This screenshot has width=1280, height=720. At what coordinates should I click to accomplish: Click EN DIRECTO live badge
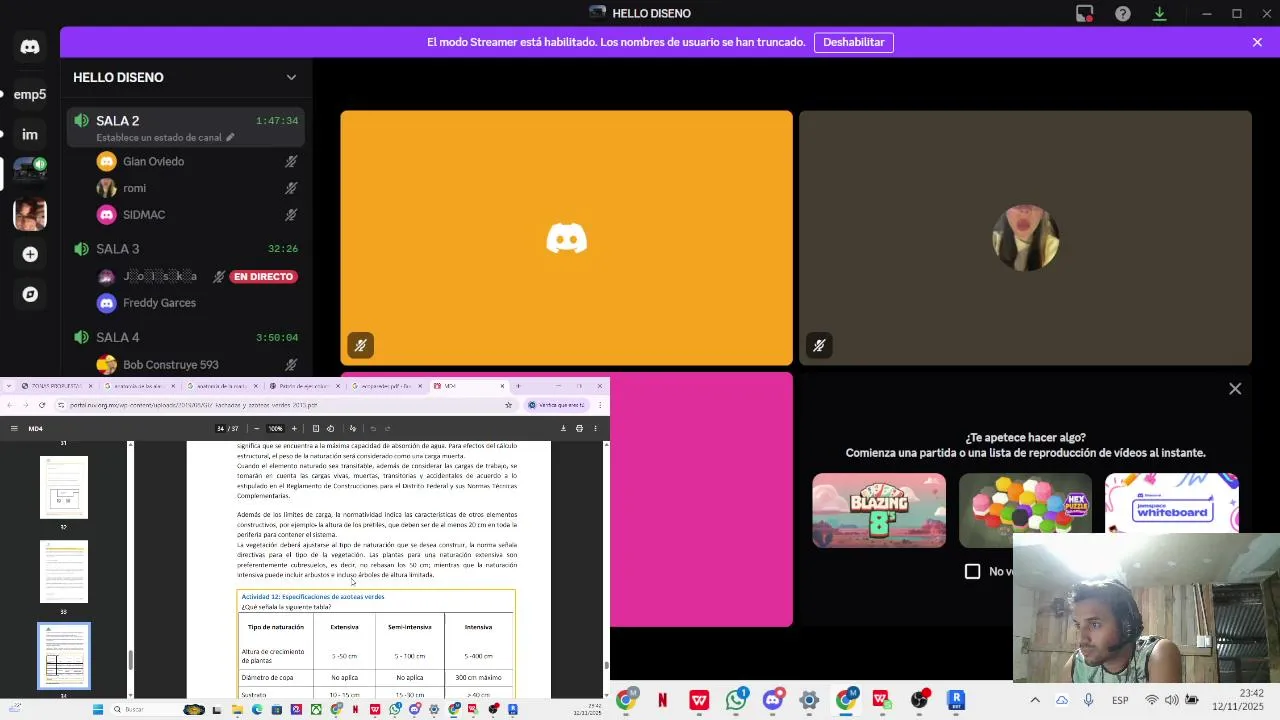263,277
